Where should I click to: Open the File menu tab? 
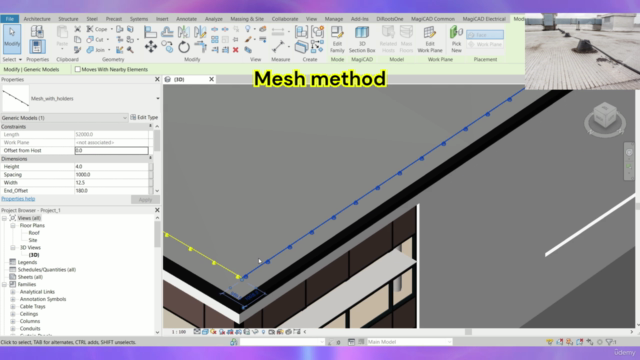(x=9, y=19)
